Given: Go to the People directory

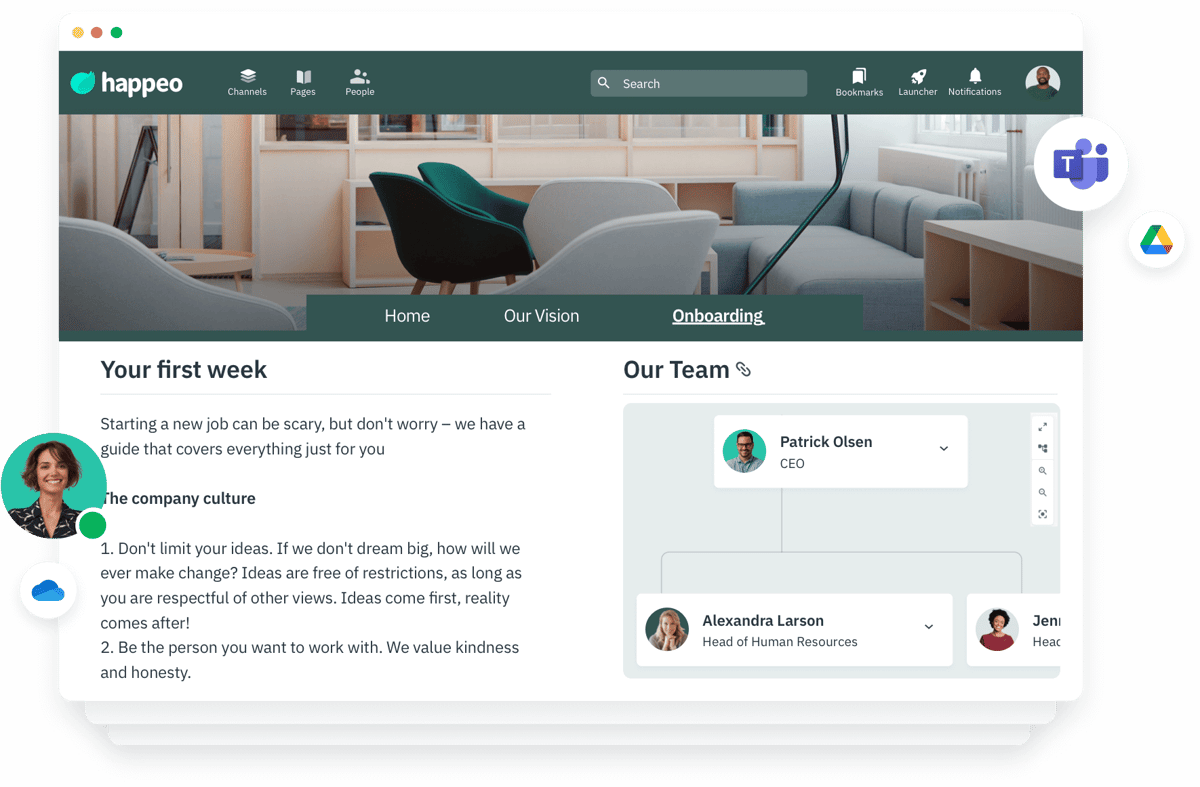Looking at the screenshot, I should pos(360,82).
